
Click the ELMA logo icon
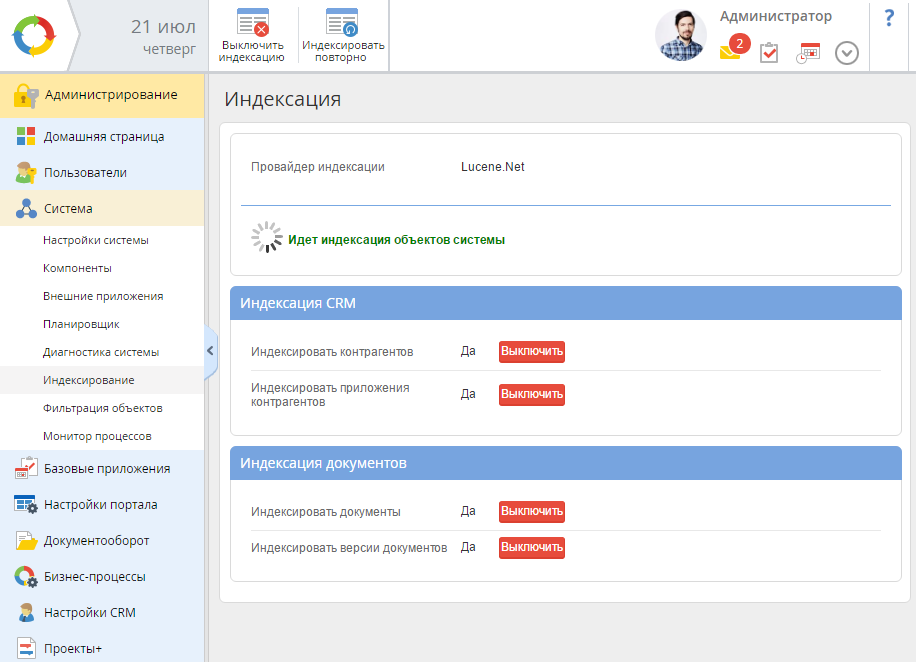pyautogui.click(x=36, y=35)
